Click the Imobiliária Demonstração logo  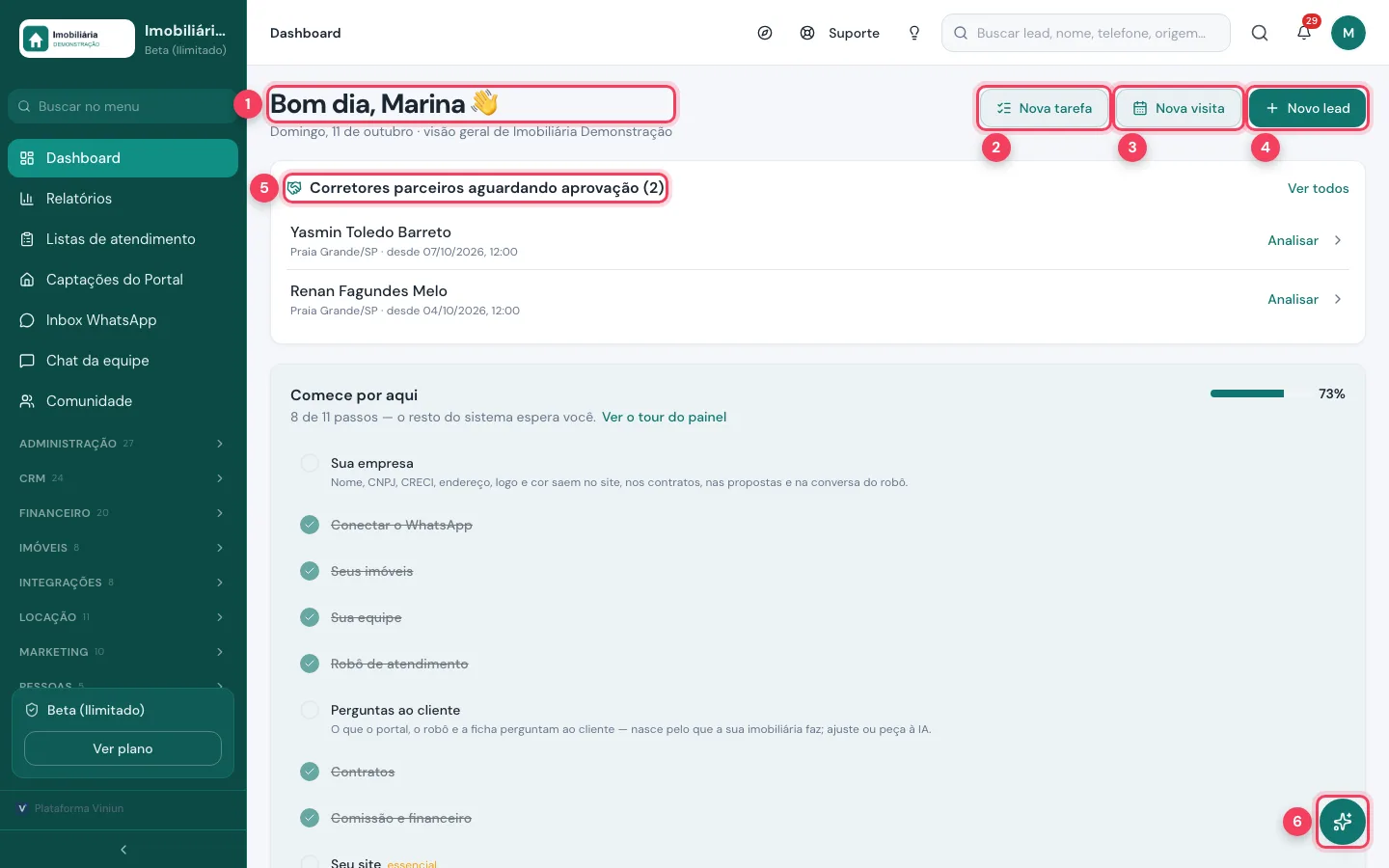[x=77, y=39]
